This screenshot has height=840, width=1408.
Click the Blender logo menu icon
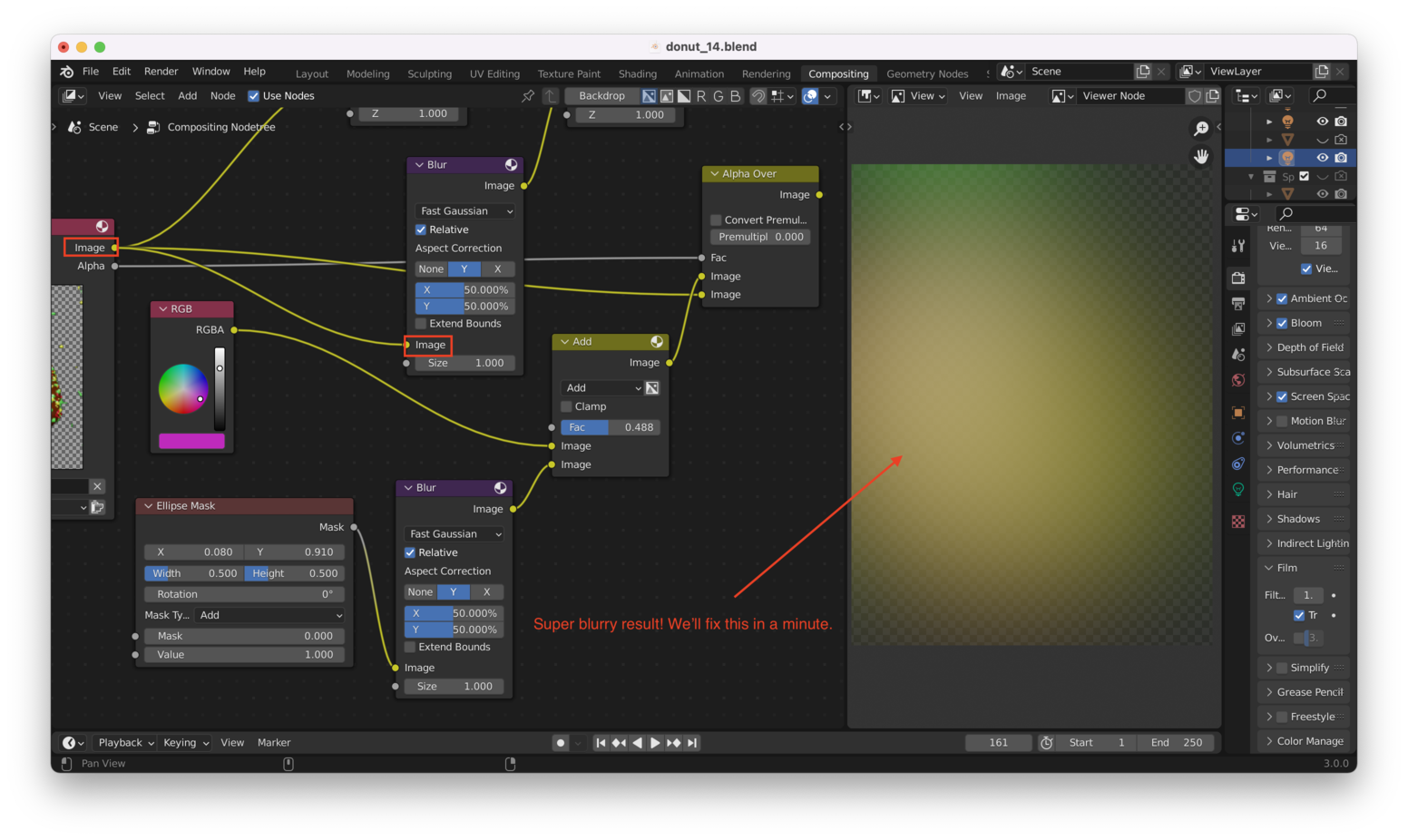[67, 72]
